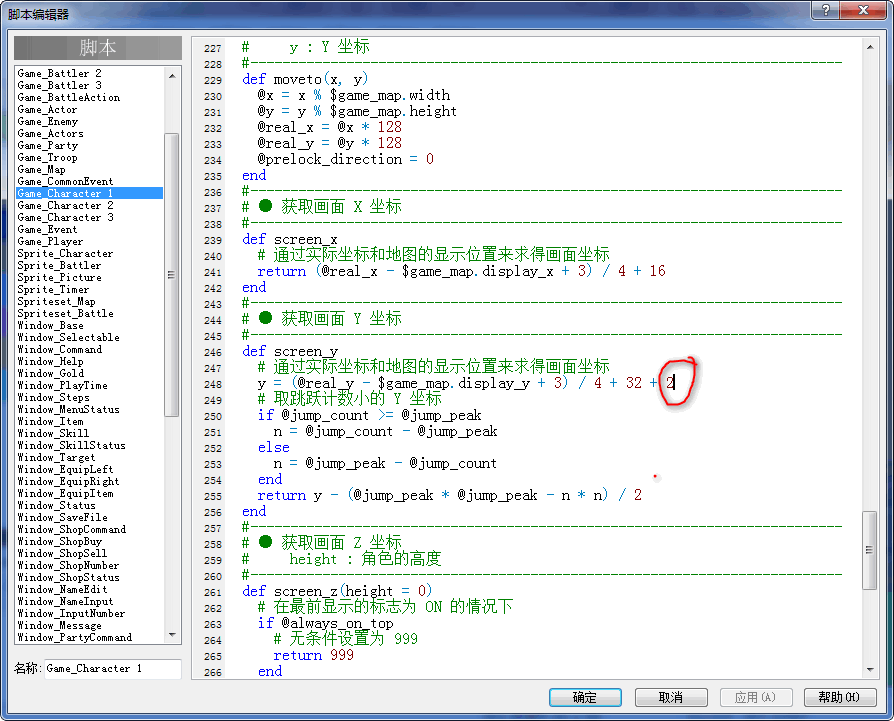The width and height of the screenshot is (894, 721).
Task: Open help with 帮助(H) button
Action: click(x=840, y=697)
